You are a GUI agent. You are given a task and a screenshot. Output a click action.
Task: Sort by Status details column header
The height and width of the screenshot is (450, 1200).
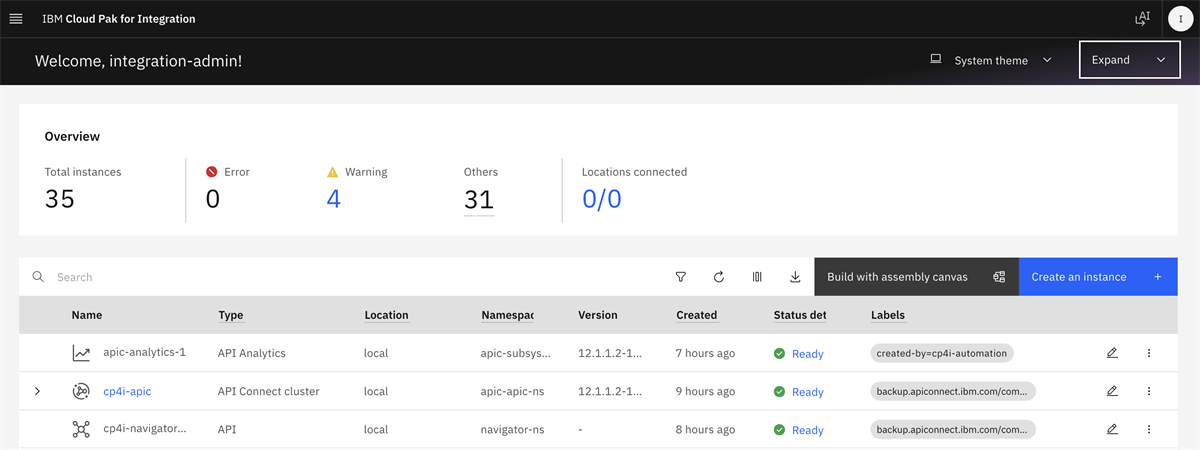(800, 315)
